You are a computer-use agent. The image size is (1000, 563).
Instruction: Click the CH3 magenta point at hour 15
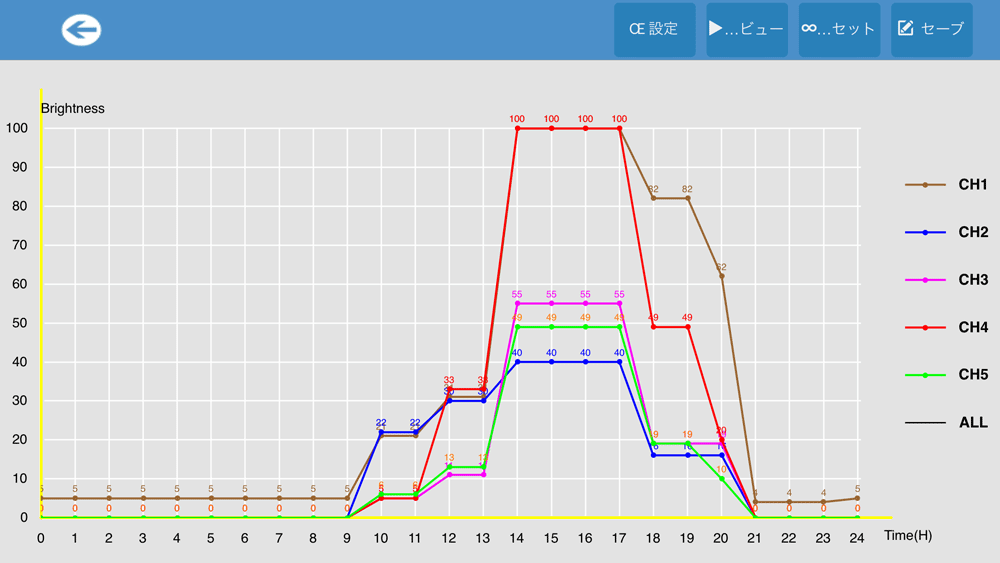pos(551,303)
